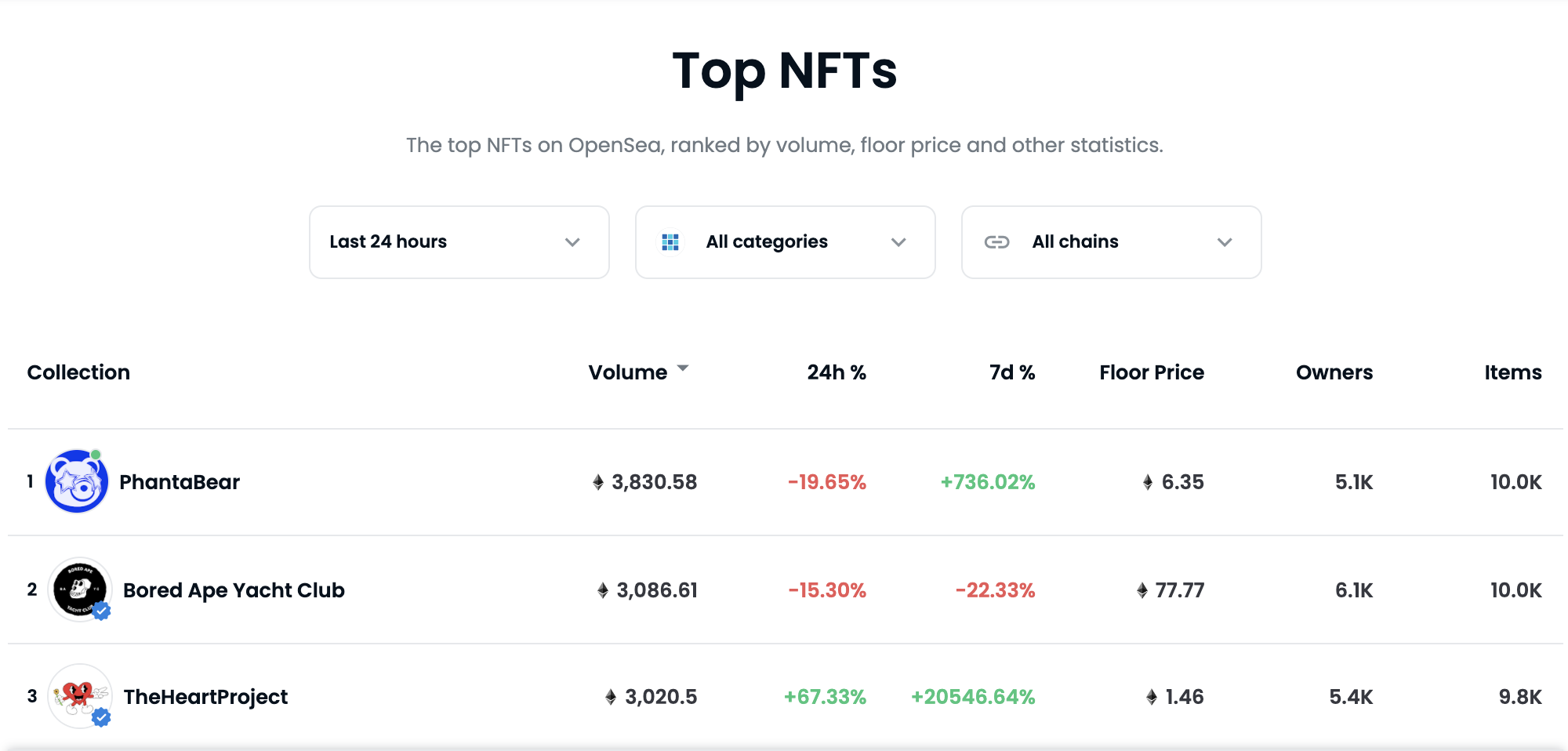Sort by the 7d % column

(1012, 372)
